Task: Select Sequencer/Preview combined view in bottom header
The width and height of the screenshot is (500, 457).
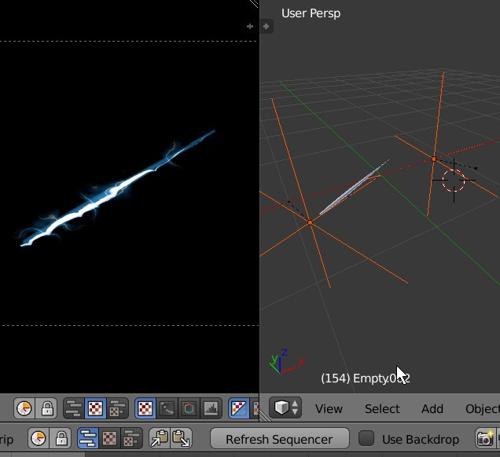Action: [132, 438]
